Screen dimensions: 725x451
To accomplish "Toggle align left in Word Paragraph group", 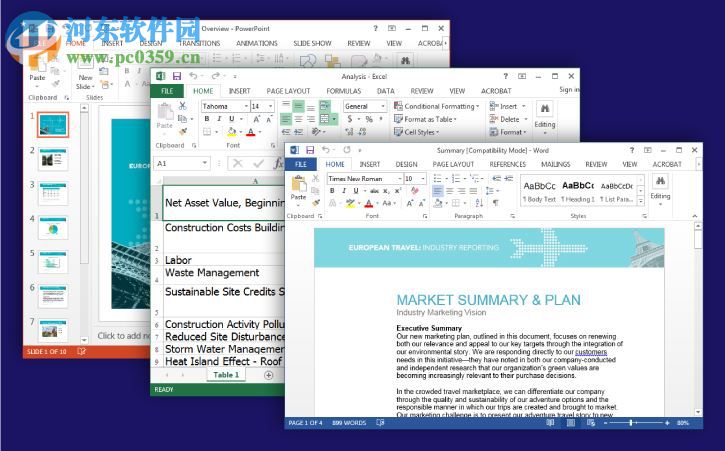I will point(437,191).
